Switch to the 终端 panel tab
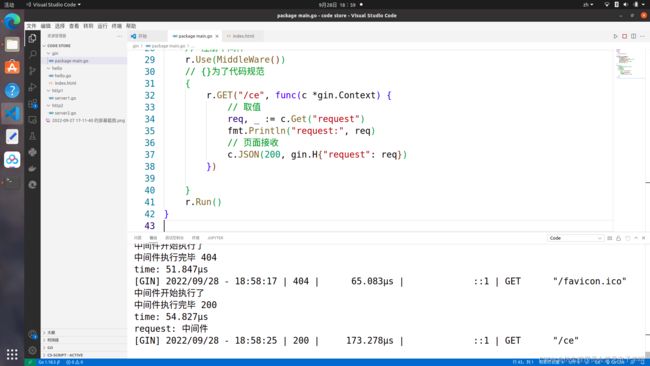The width and height of the screenshot is (650, 366). coord(195,238)
